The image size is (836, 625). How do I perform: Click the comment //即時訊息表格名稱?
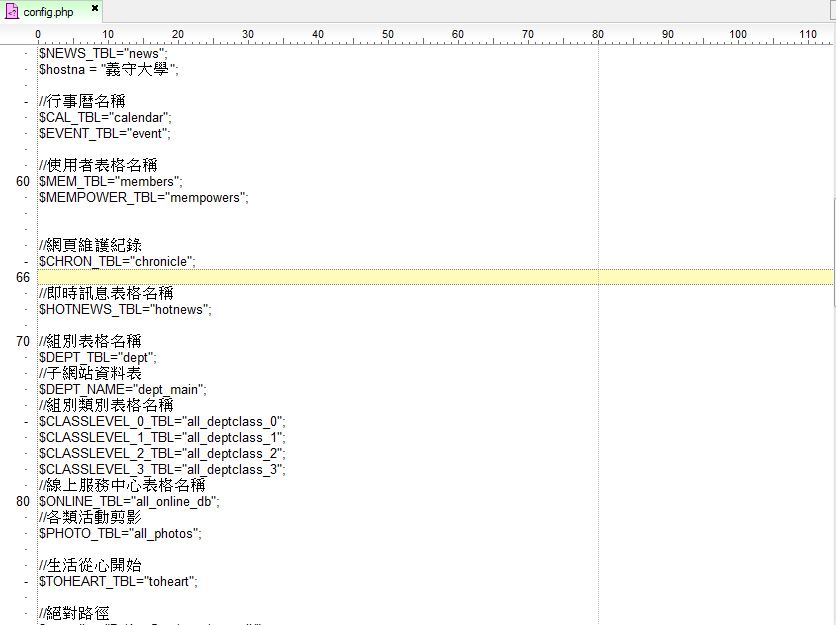pos(106,293)
